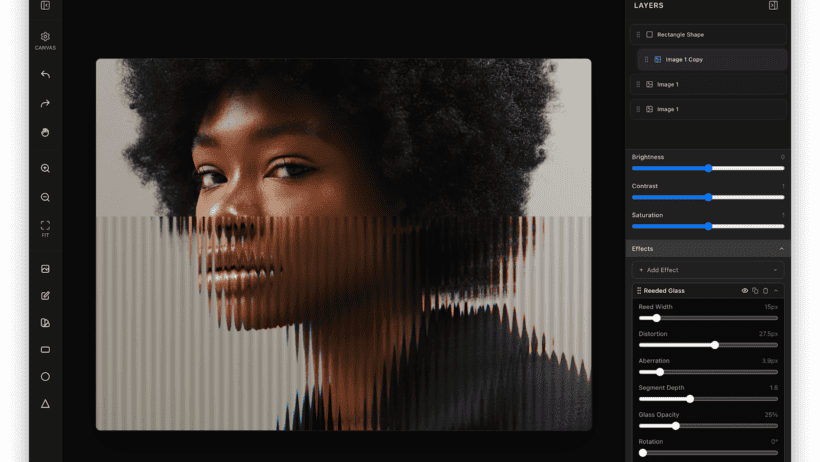Delete the Reeded Glass effect
Image resolution: width=820 pixels, height=462 pixels.
click(766, 291)
